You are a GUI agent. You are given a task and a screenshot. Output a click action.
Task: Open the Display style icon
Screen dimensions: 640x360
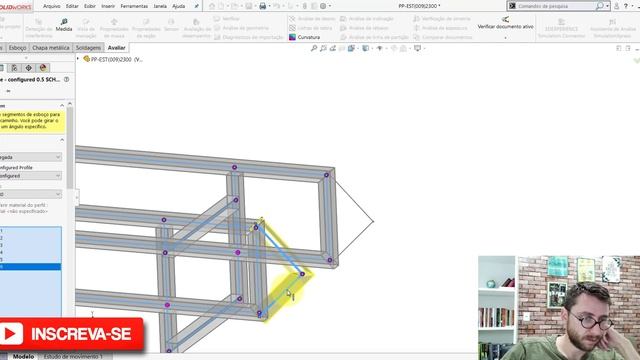pyautogui.click(x=365, y=48)
